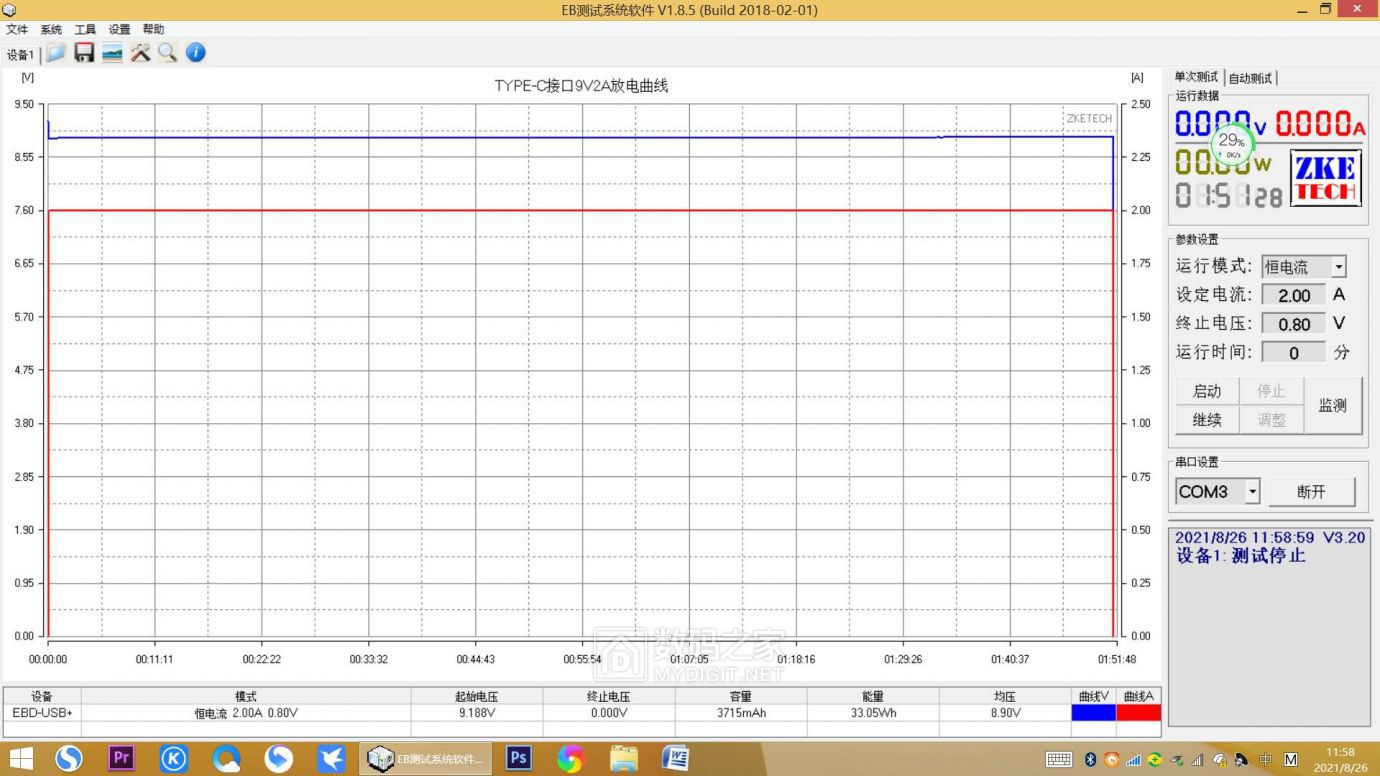Select the 设备1 tab
The width and height of the screenshot is (1380, 776).
[x=20, y=54]
